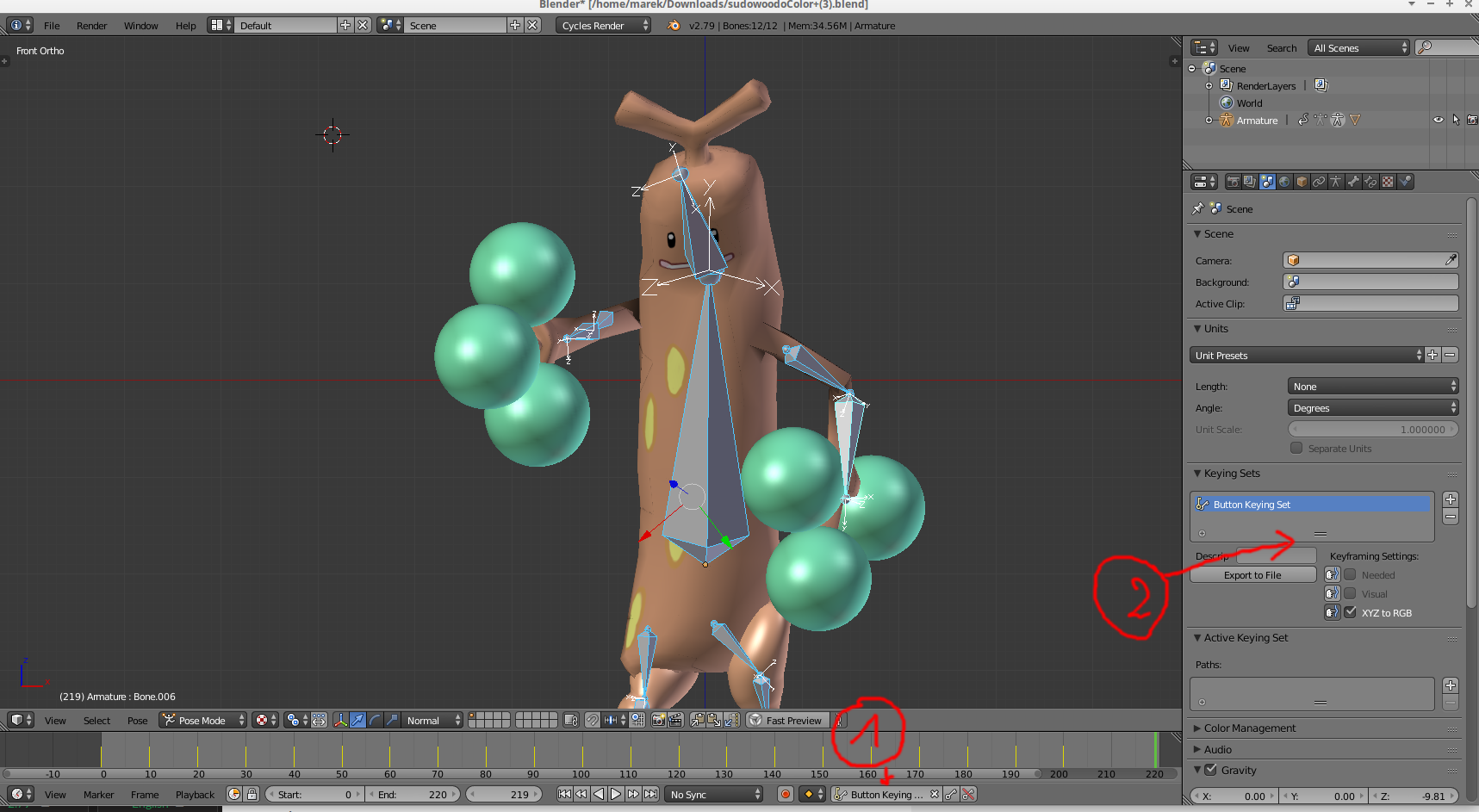The image size is (1479, 812).
Task: Open the Unit Presets dropdown
Action: pyautogui.click(x=1307, y=355)
